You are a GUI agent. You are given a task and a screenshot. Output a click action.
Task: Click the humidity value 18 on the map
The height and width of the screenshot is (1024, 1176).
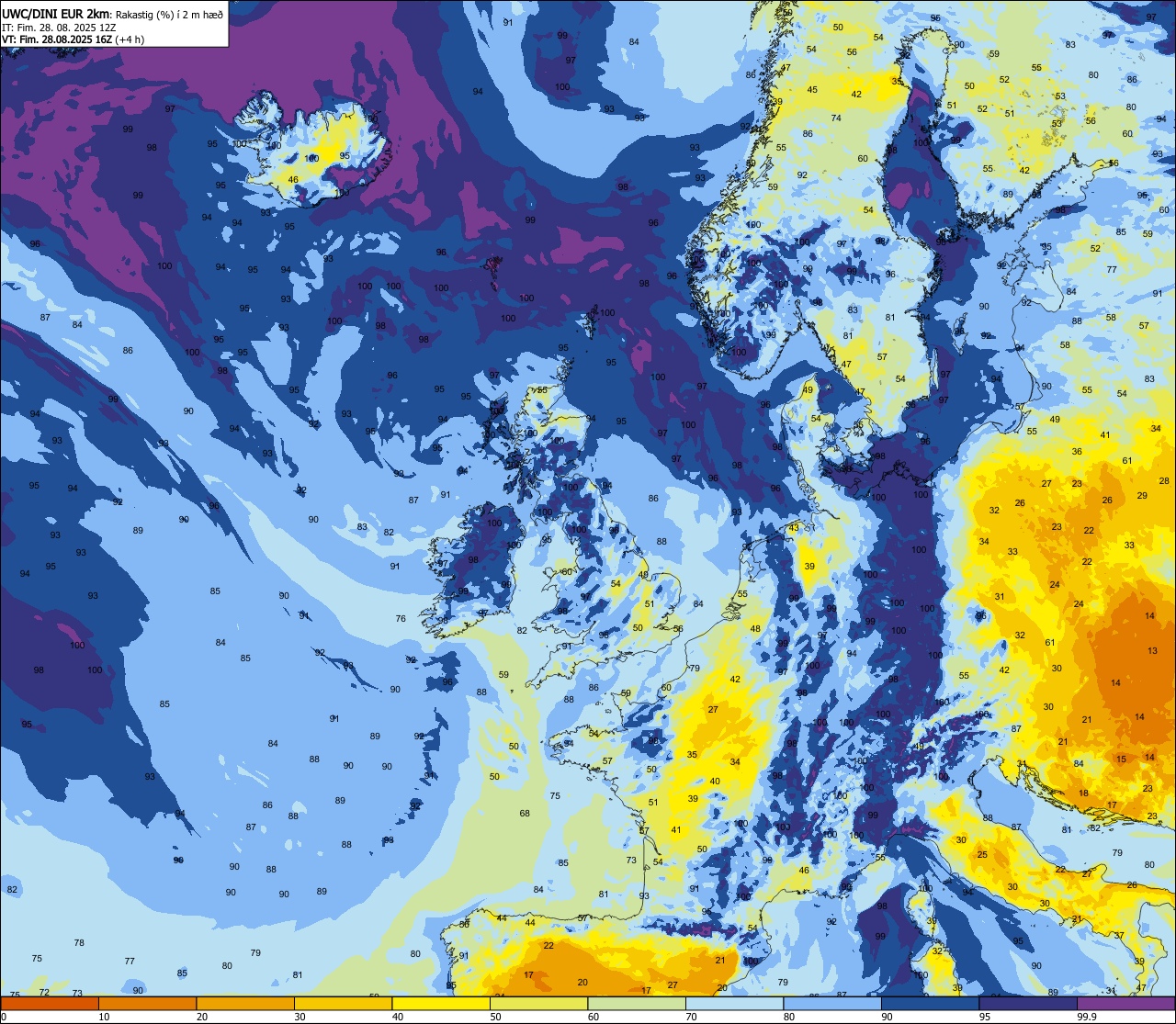pyautogui.click(x=1083, y=793)
